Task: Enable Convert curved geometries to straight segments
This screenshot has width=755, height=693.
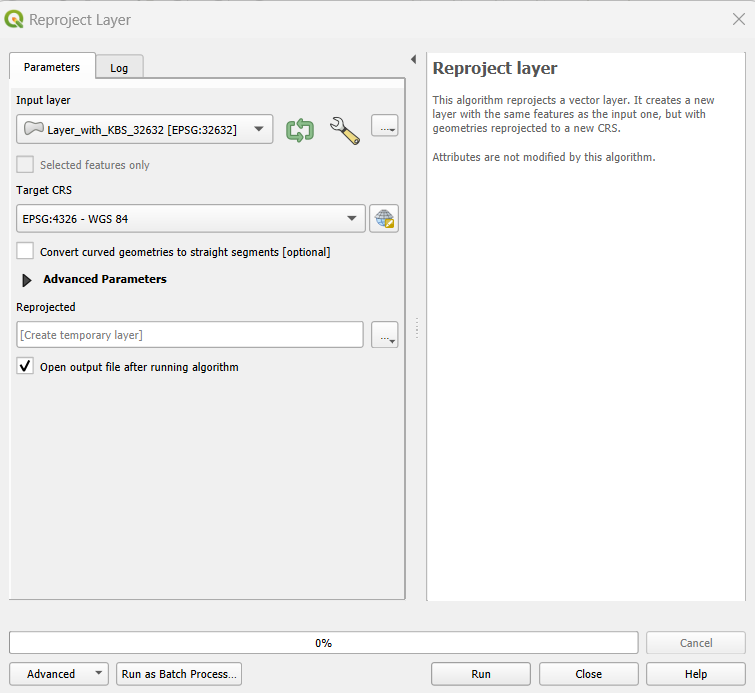Action: (x=25, y=252)
